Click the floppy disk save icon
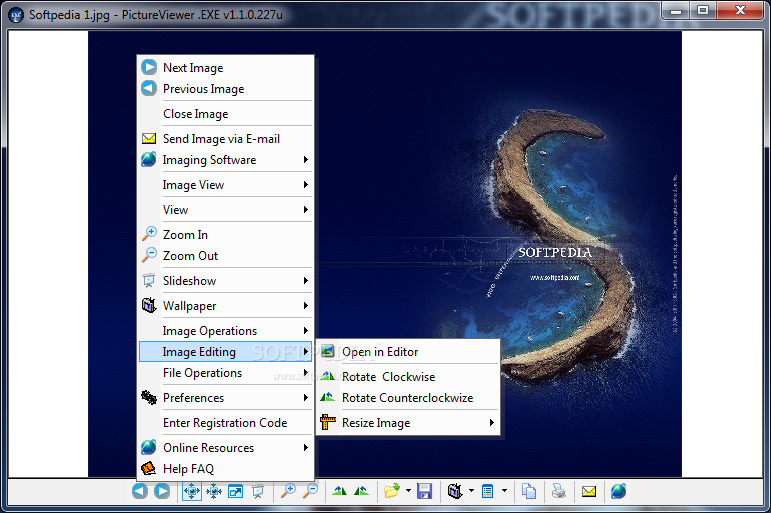Viewport: 771px width, 513px height. tap(424, 491)
